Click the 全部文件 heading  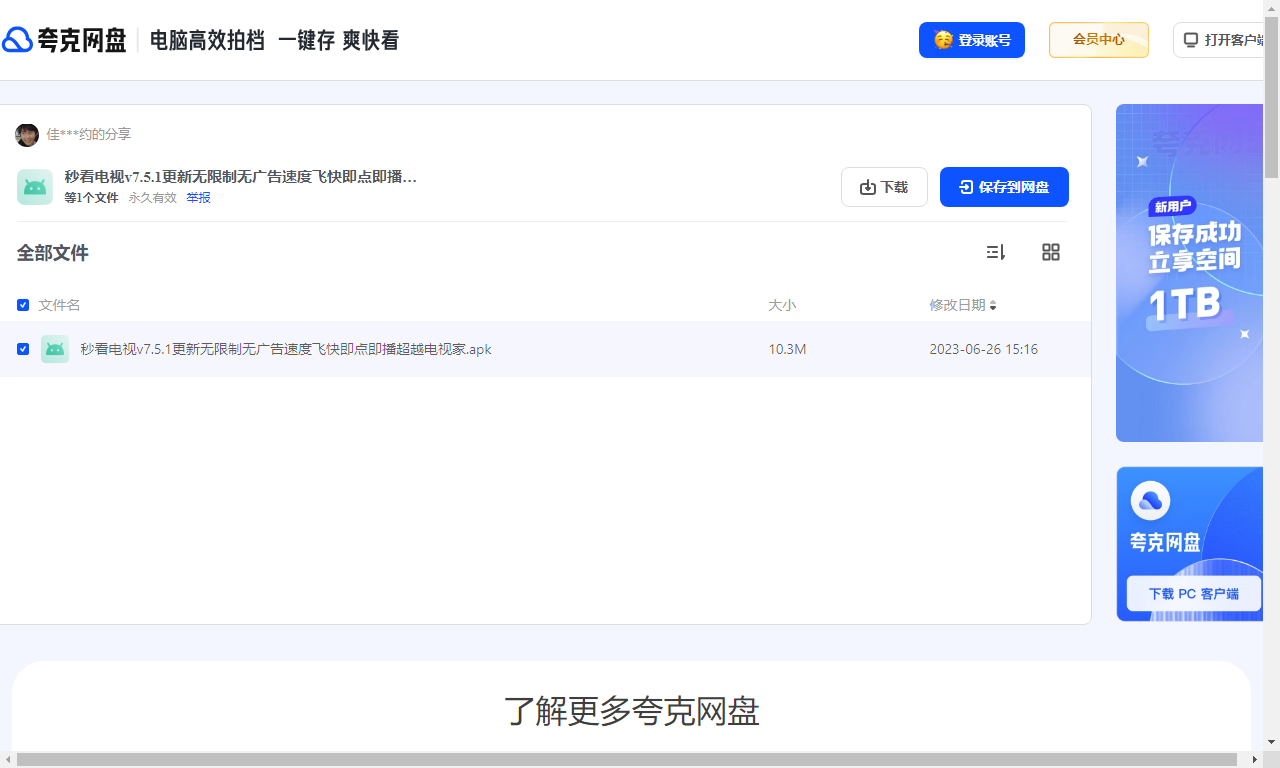coord(53,253)
